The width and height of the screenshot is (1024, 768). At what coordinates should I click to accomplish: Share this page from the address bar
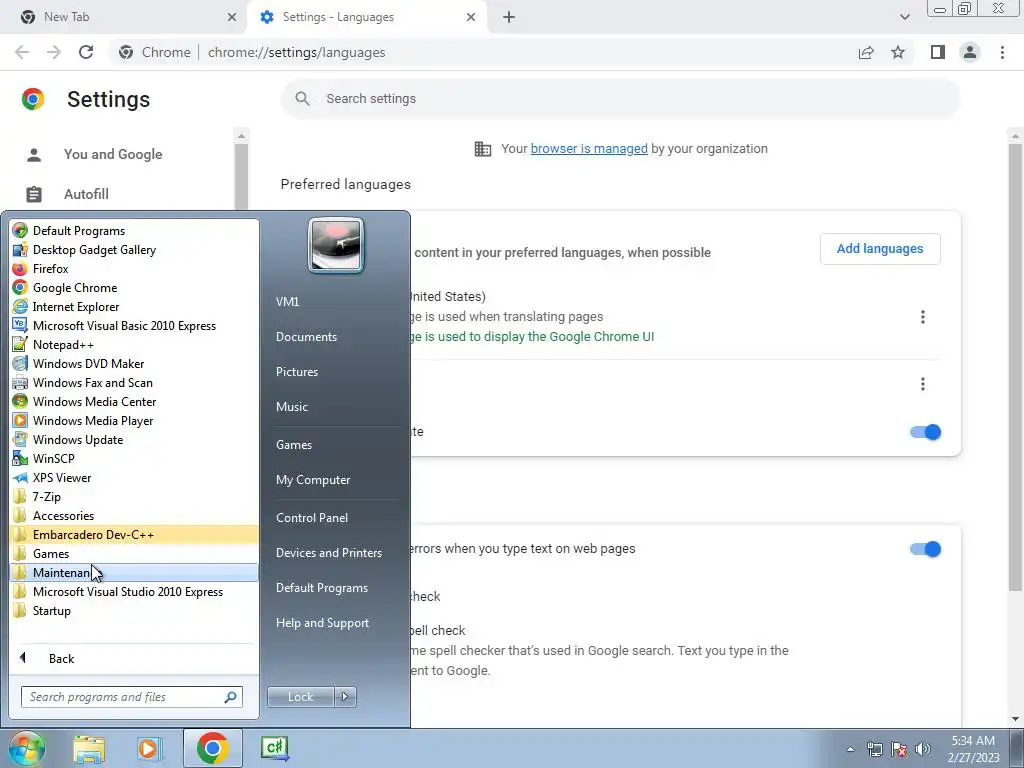pos(866,52)
